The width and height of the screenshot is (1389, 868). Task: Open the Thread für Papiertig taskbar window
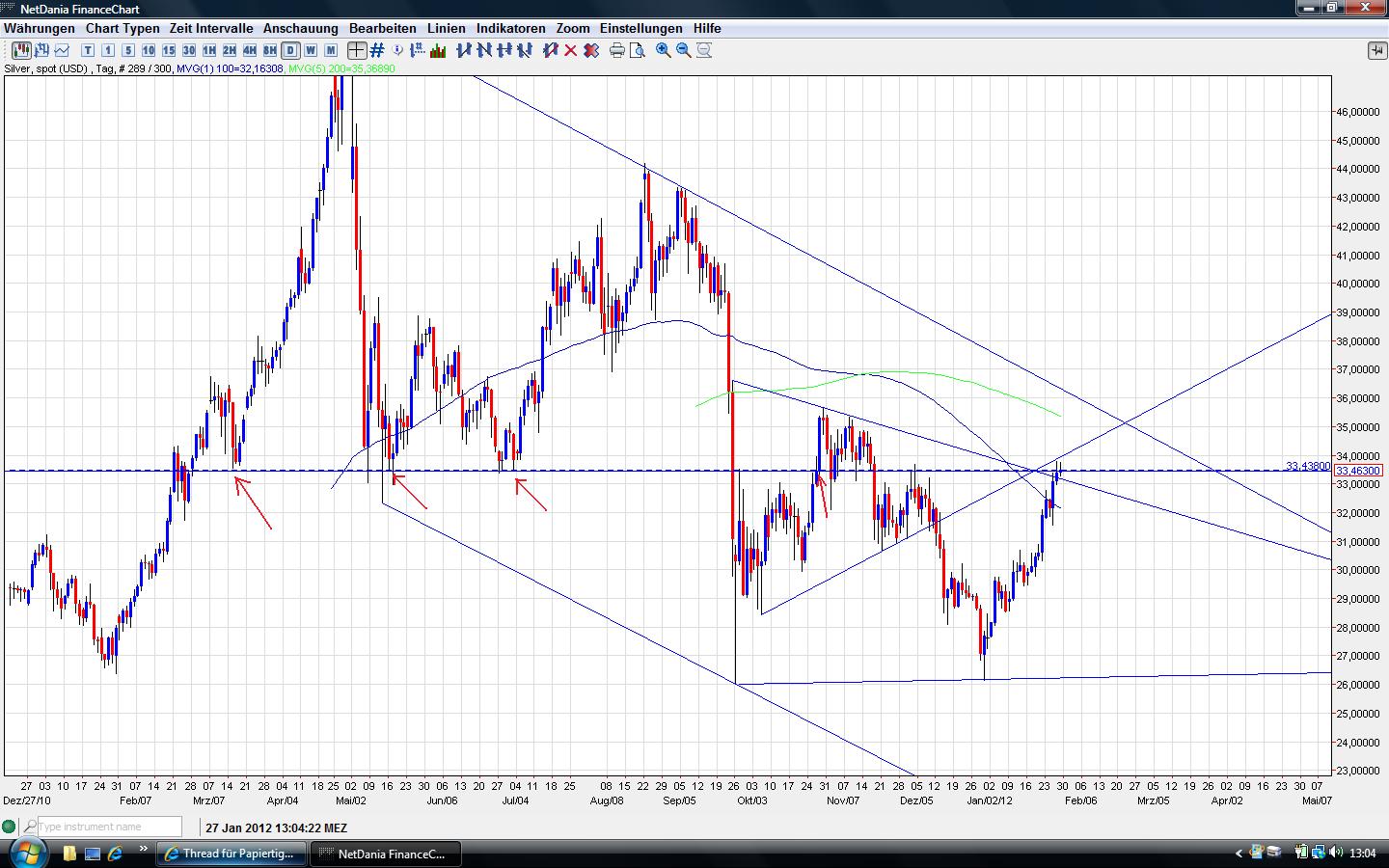232,854
